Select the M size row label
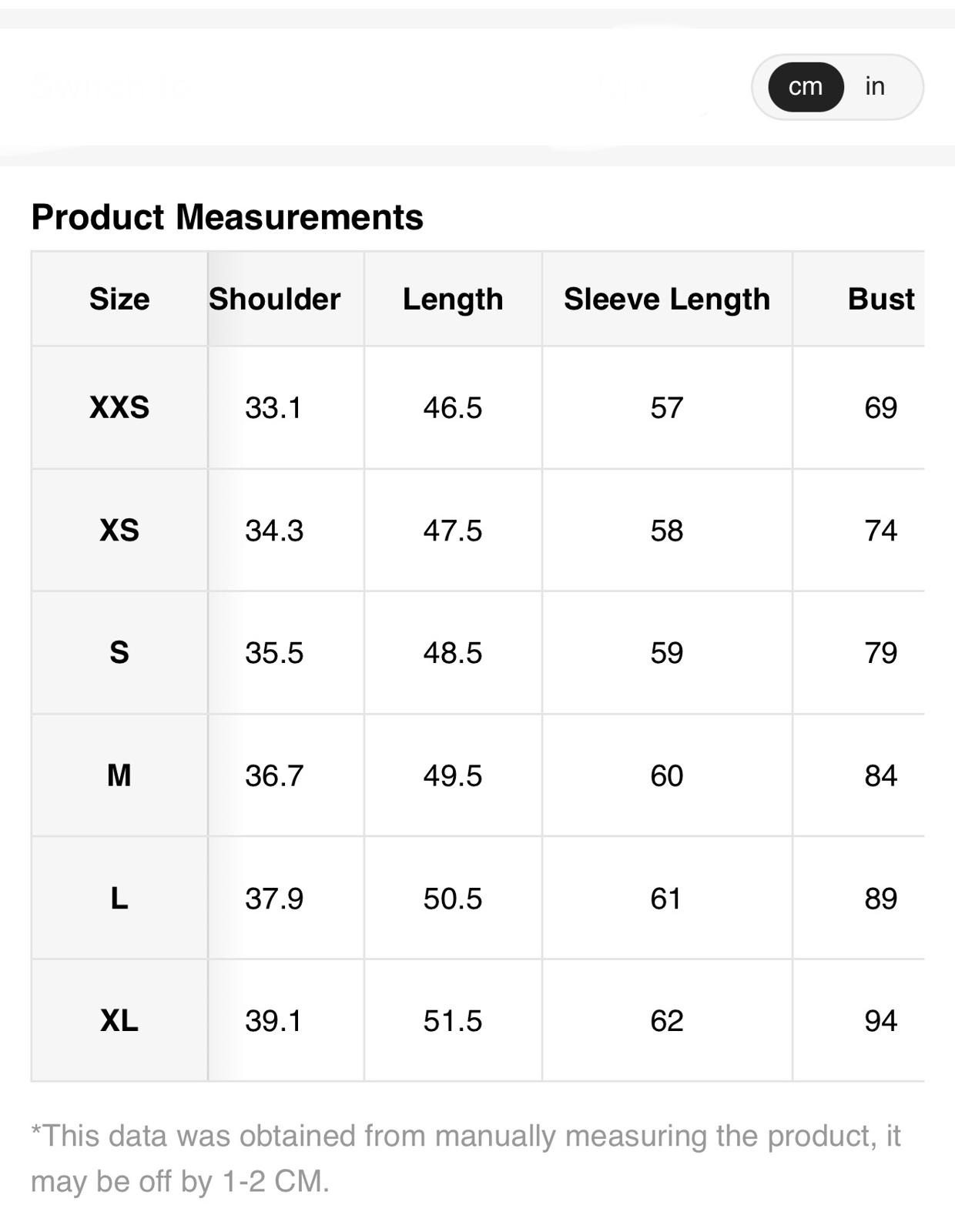Screen dimensions: 955x1232 [119, 775]
